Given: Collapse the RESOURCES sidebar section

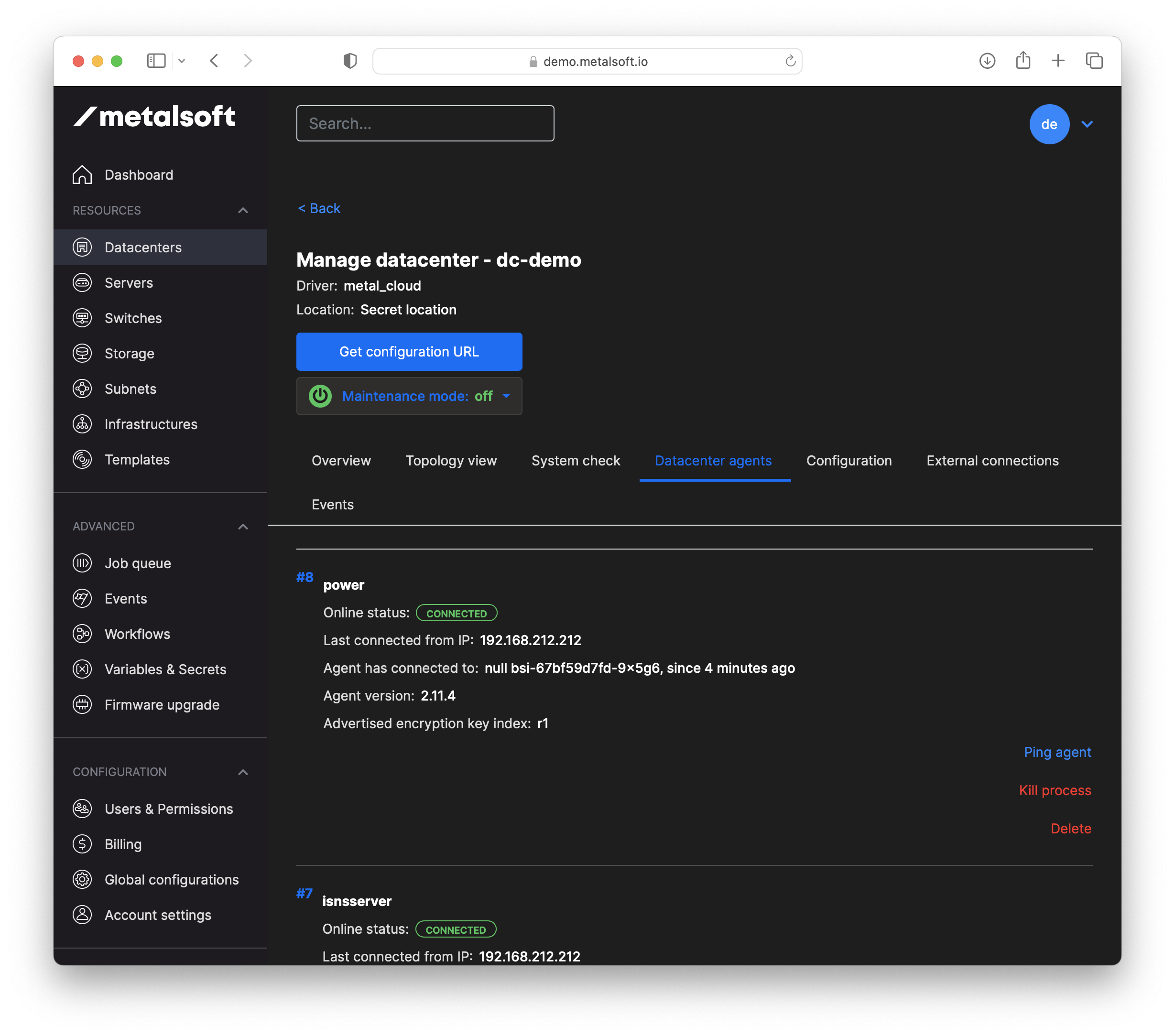Looking at the screenshot, I should [x=243, y=210].
